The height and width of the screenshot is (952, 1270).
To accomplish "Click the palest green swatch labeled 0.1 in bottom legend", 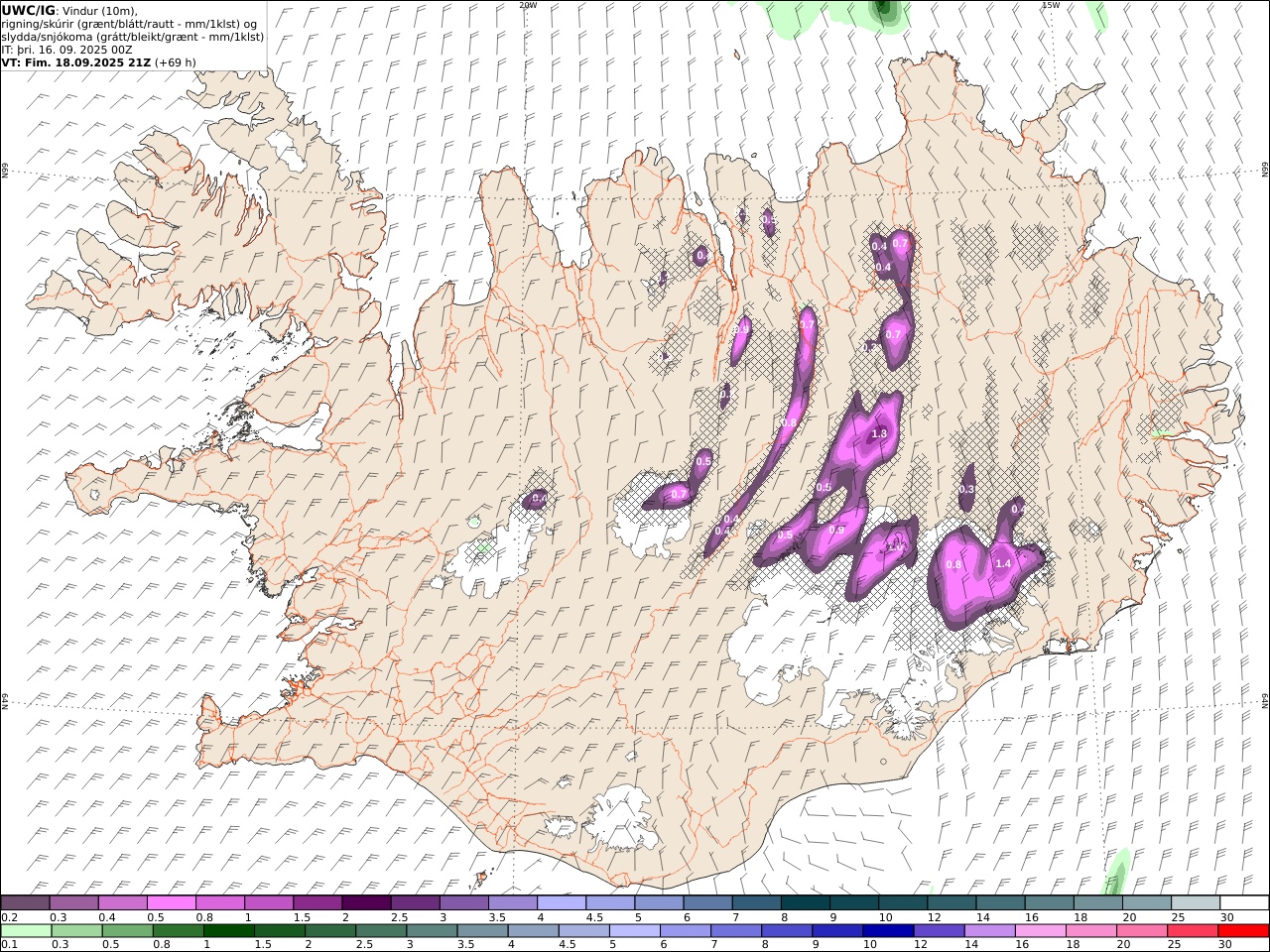I will 26,931.
